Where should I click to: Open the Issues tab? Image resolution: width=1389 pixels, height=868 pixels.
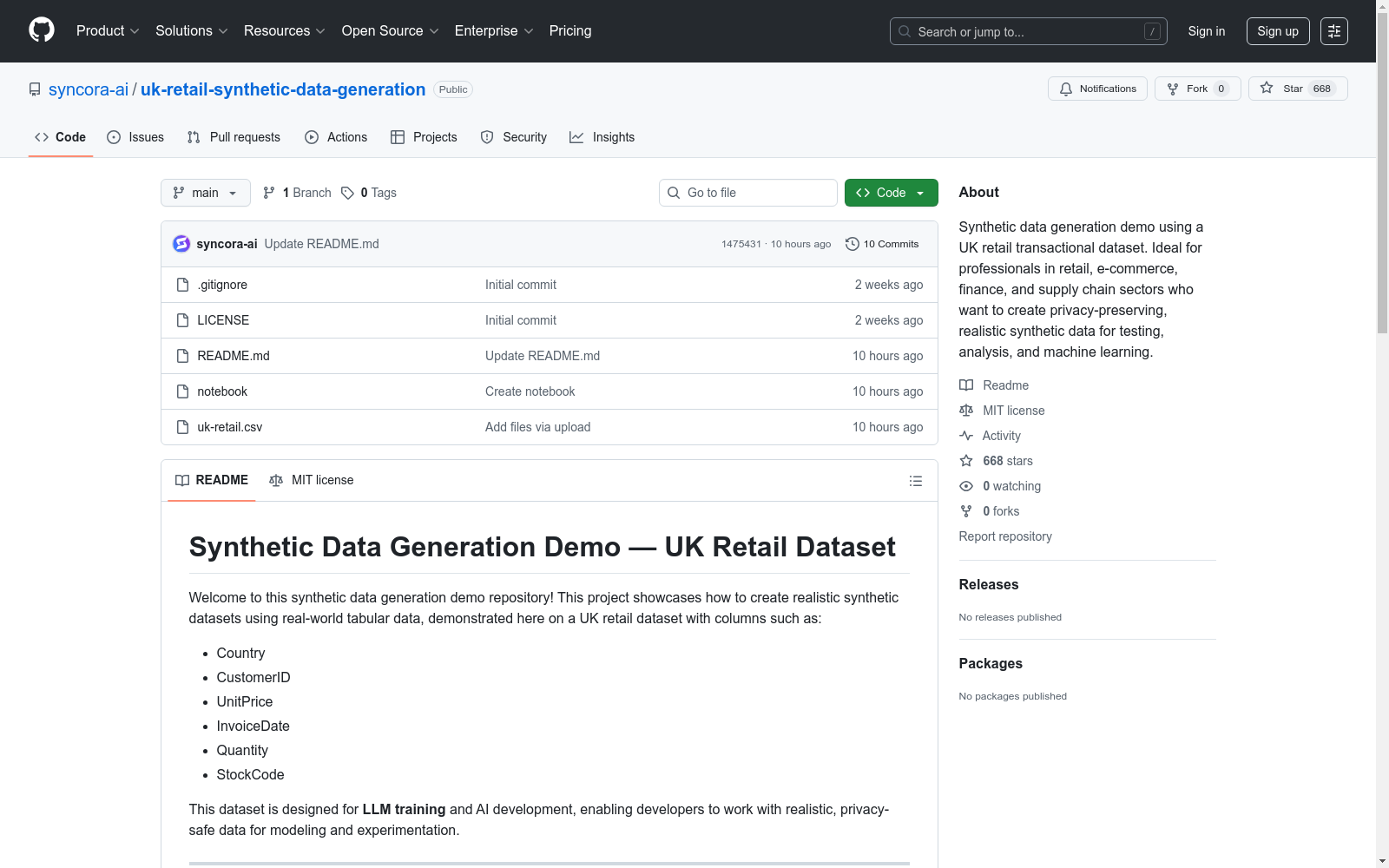pos(135,137)
